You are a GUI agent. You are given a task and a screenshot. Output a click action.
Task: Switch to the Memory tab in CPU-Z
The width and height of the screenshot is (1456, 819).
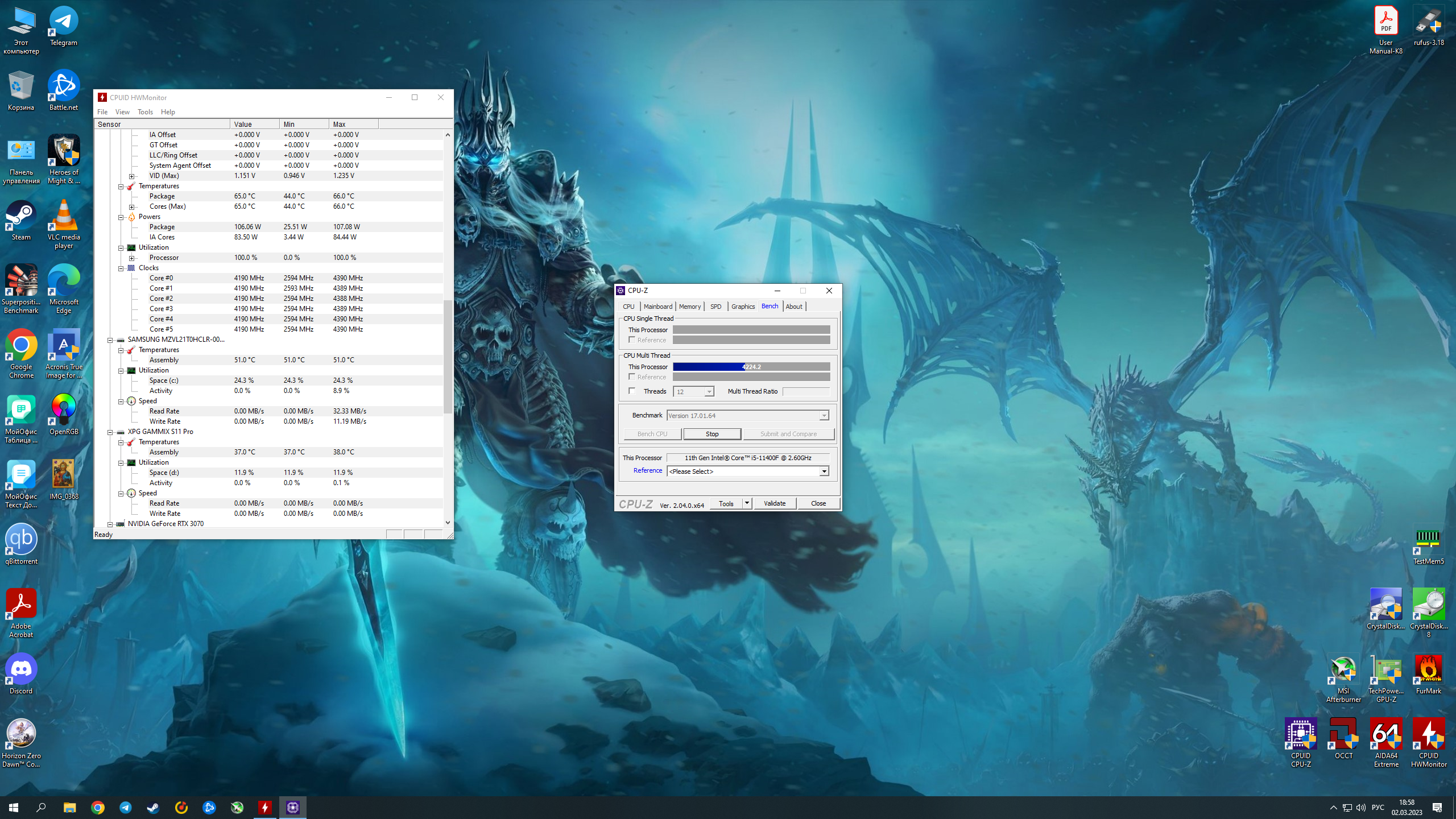(x=689, y=307)
